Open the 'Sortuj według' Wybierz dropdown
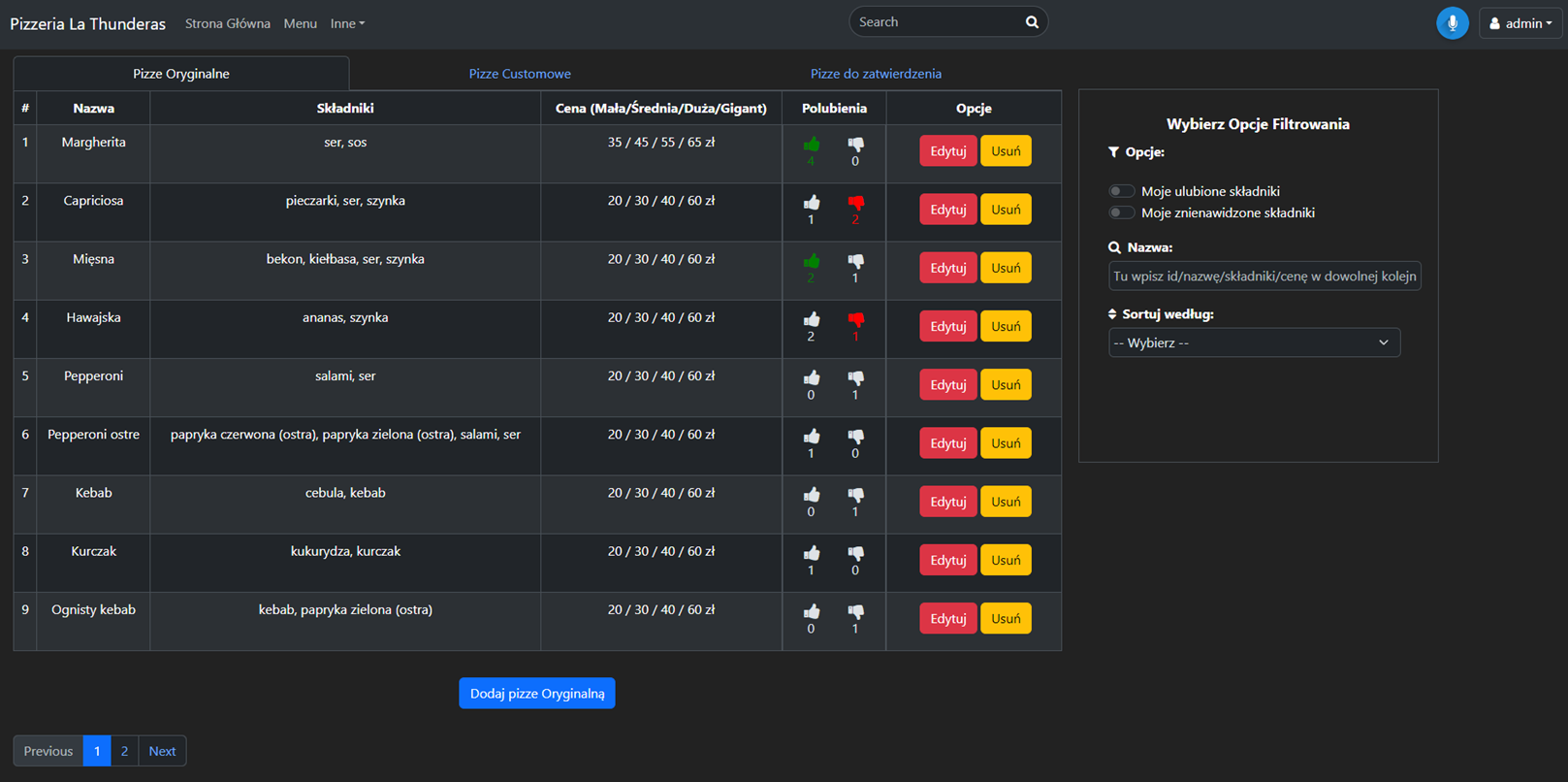Screen dimensions: 1568x782 click(x=1254, y=342)
